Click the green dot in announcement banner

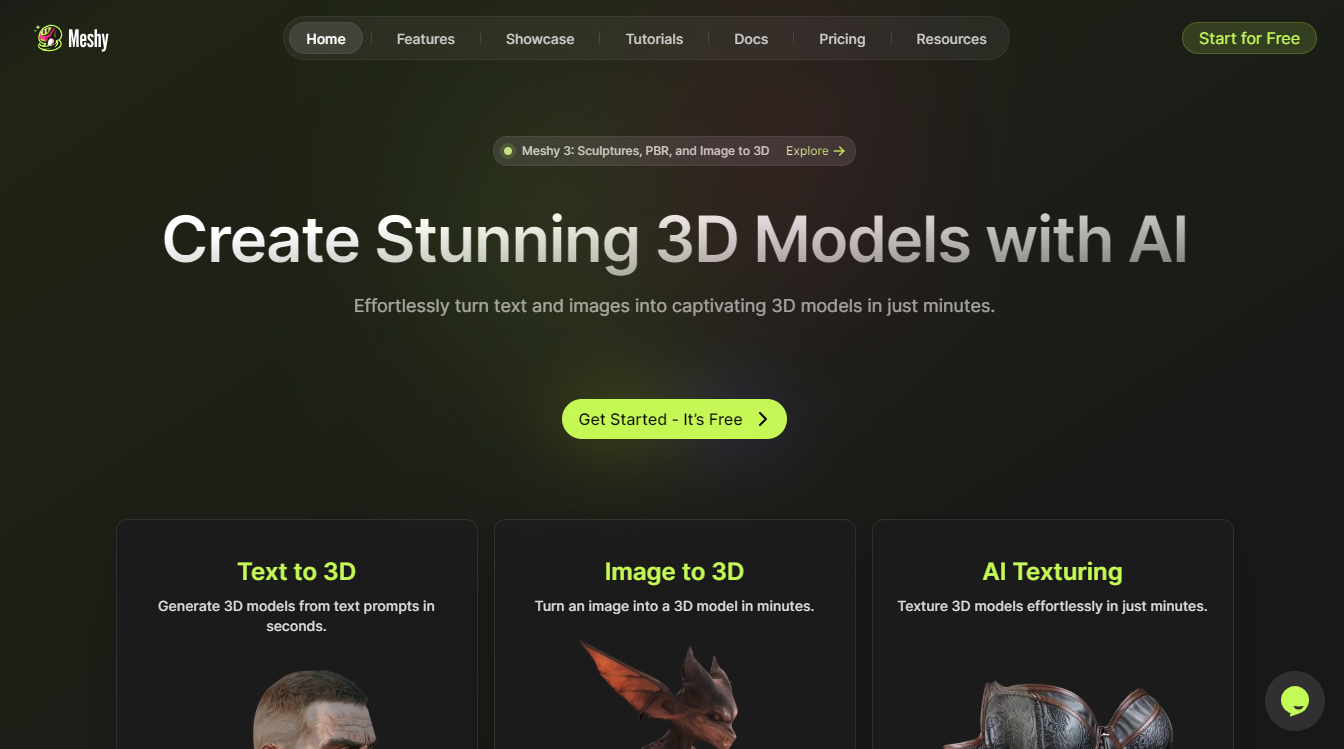(508, 151)
